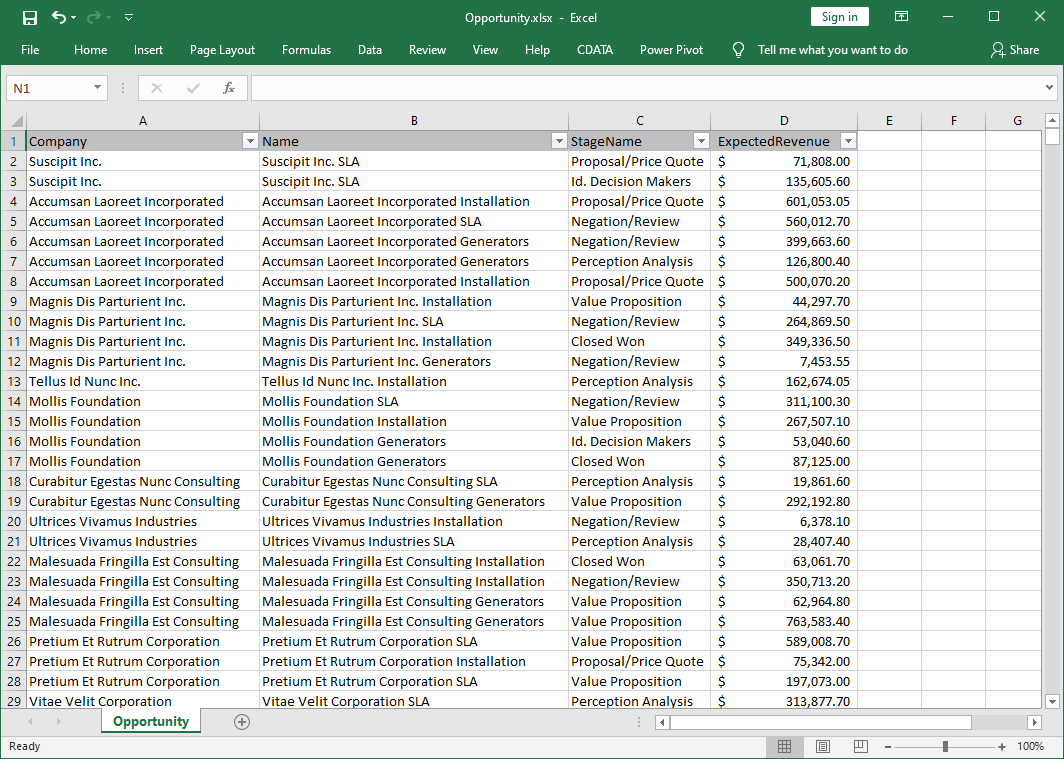The height and width of the screenshot is (759, 1064).
Task: Expand the Name Box dropdown arrow
Action: [97, 88]
